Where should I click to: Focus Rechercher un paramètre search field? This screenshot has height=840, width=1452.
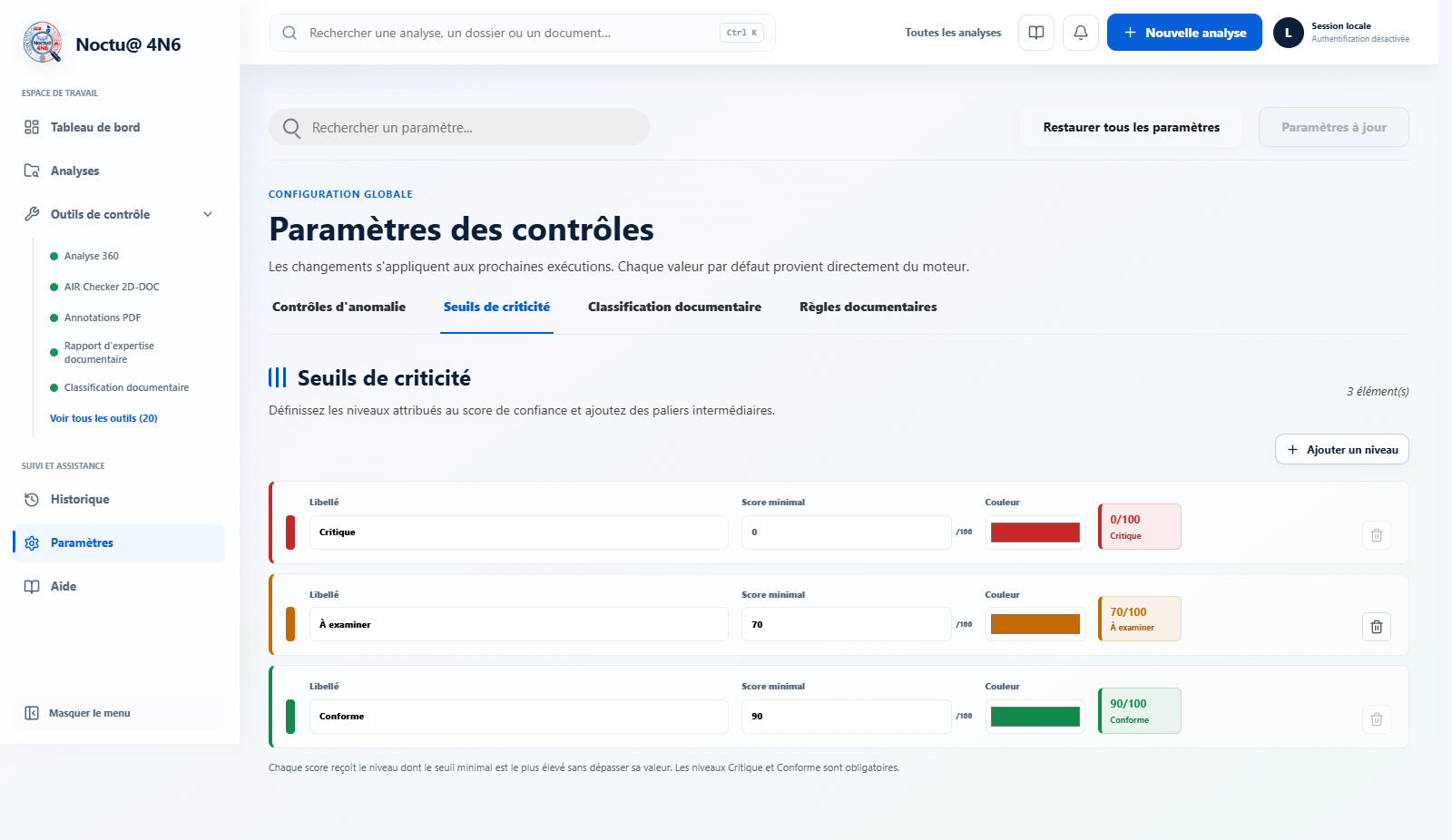click(459, 127)
